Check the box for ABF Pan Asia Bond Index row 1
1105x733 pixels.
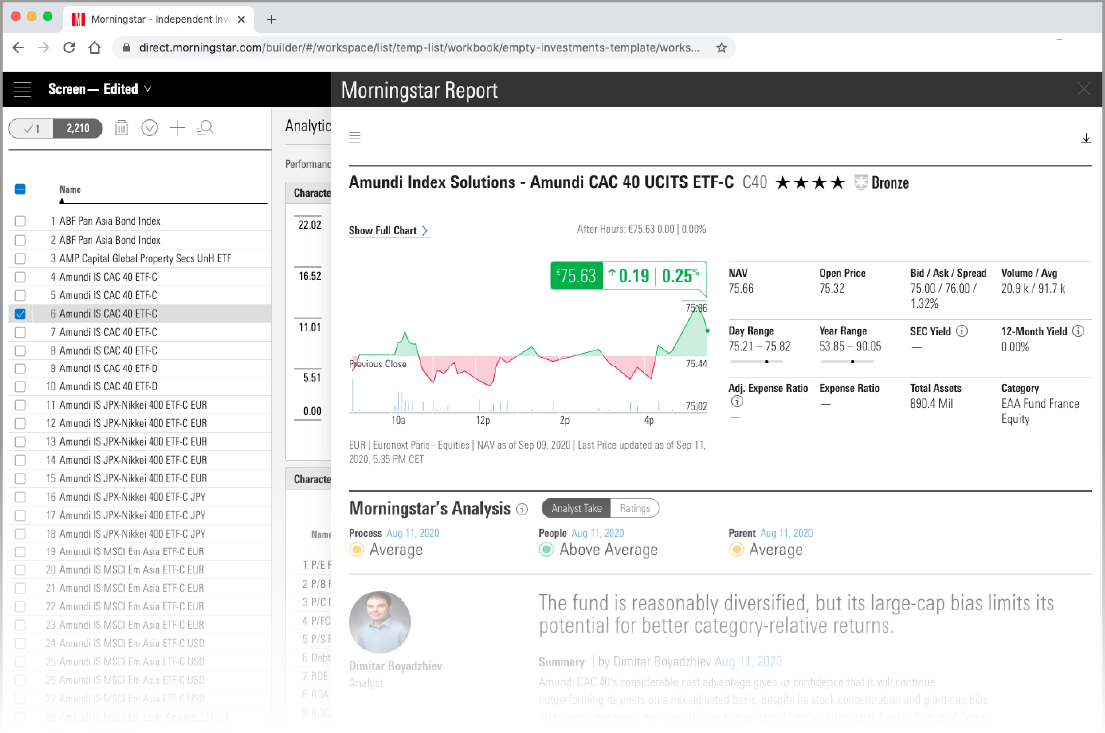point(20,221)
